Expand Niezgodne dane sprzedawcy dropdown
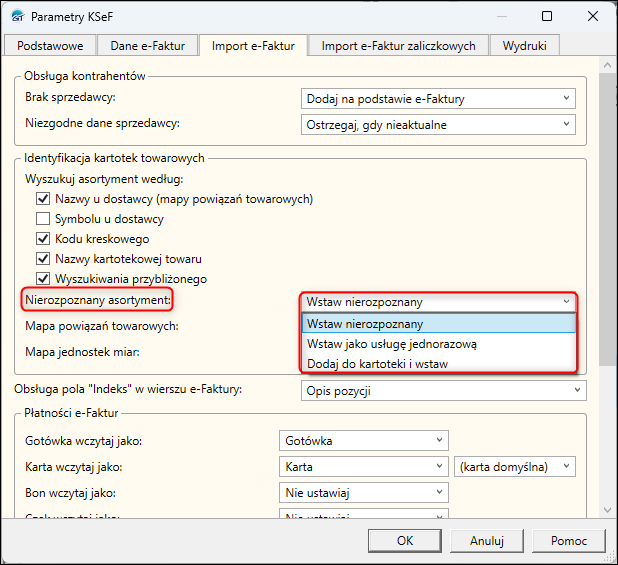This screenshot has width=618, height=565. [x=438, y=125]
